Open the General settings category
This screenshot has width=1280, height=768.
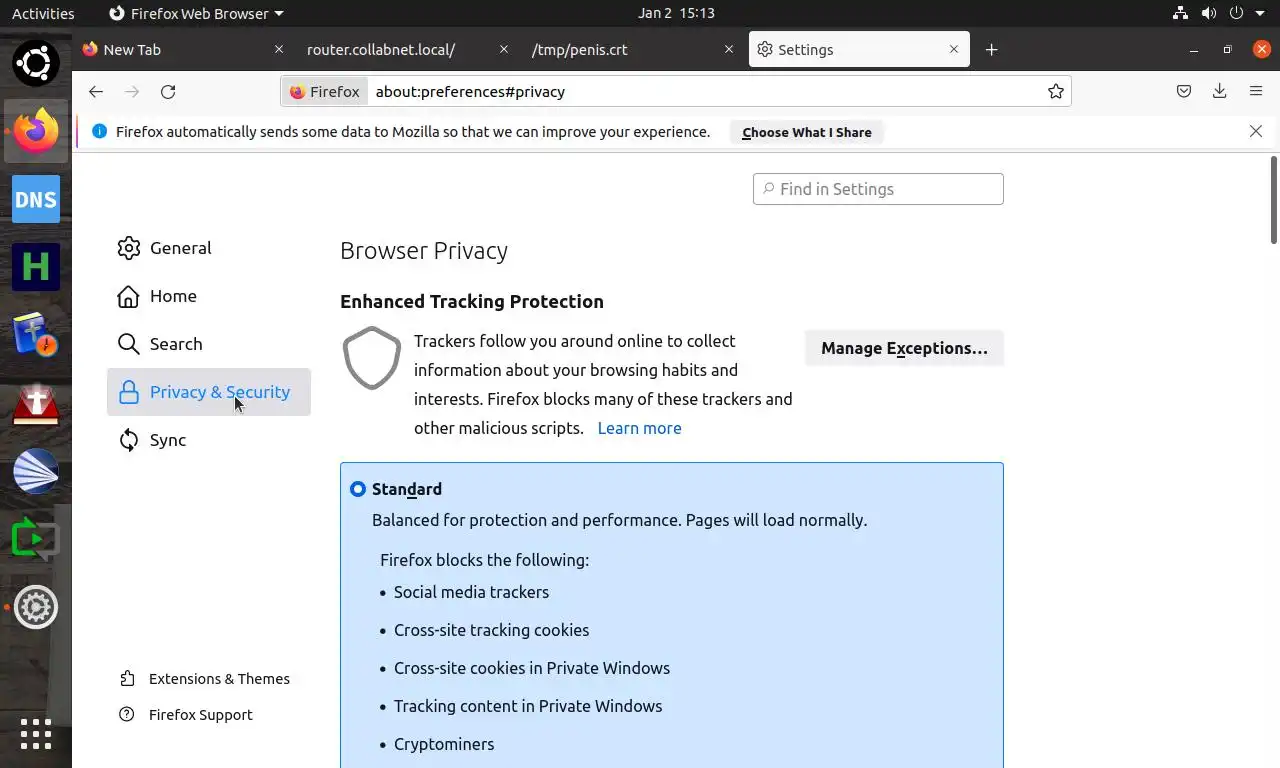(x=180, y=248)
